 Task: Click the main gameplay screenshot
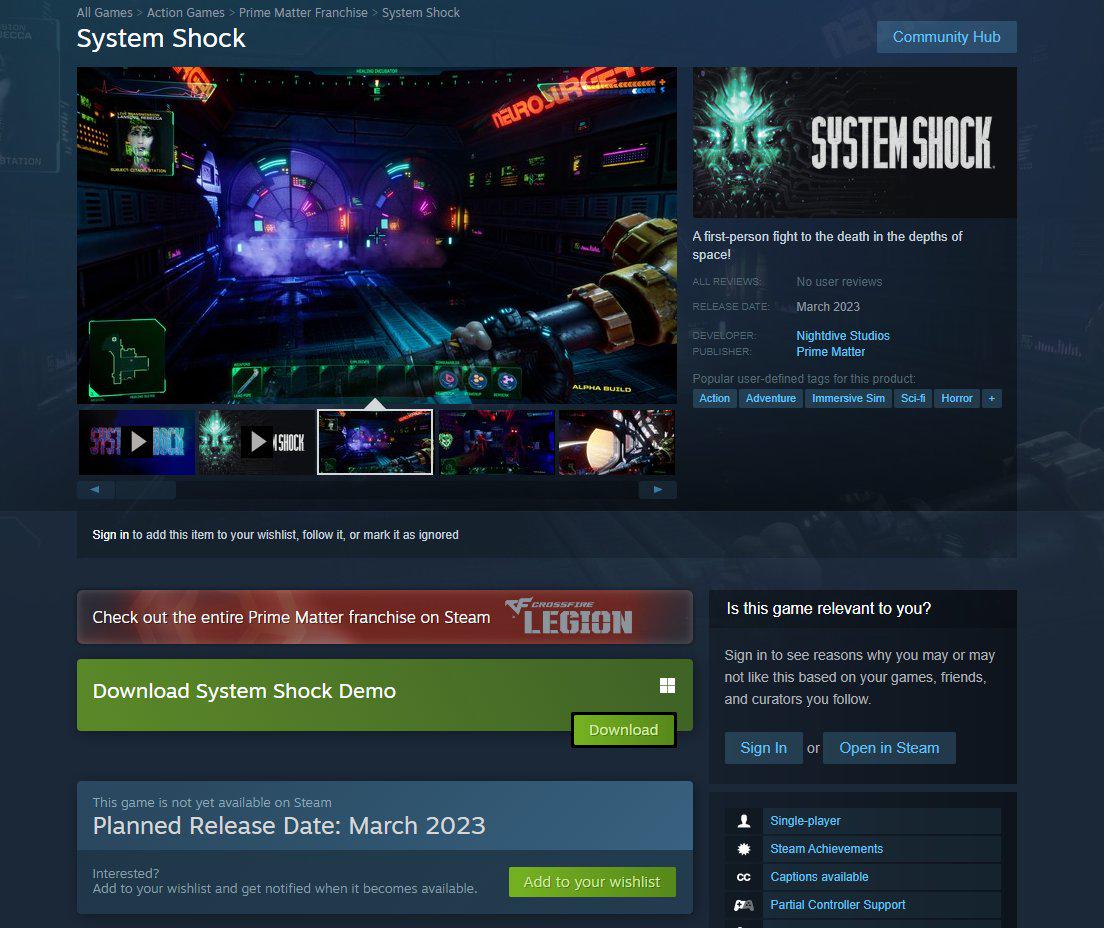[x=377, y=235]
